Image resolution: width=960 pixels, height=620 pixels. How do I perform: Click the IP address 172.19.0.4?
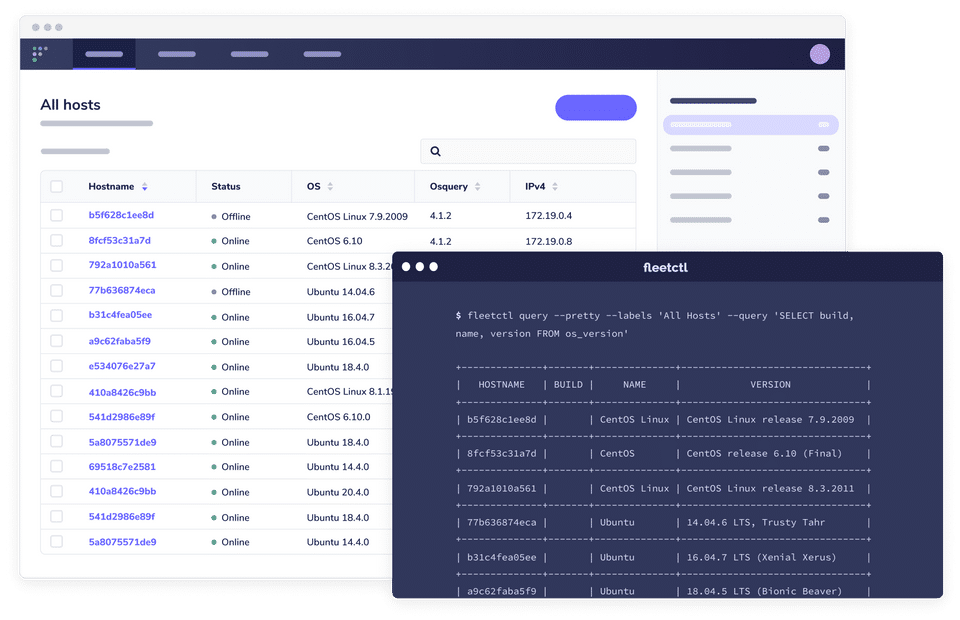coord(549,216)
